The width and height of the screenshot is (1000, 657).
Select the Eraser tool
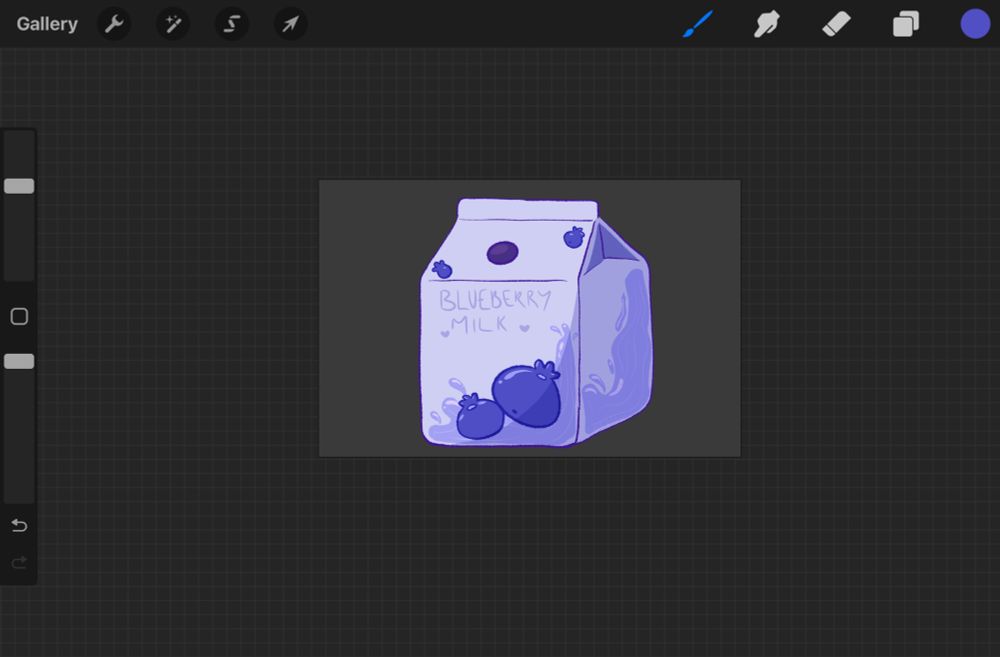click(836, 24)
